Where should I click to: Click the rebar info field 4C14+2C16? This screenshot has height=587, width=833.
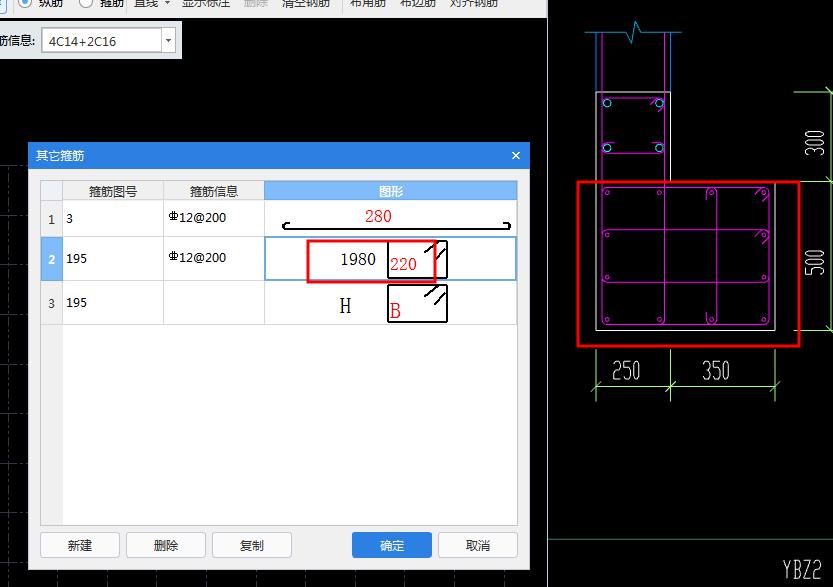click(101, 41)
